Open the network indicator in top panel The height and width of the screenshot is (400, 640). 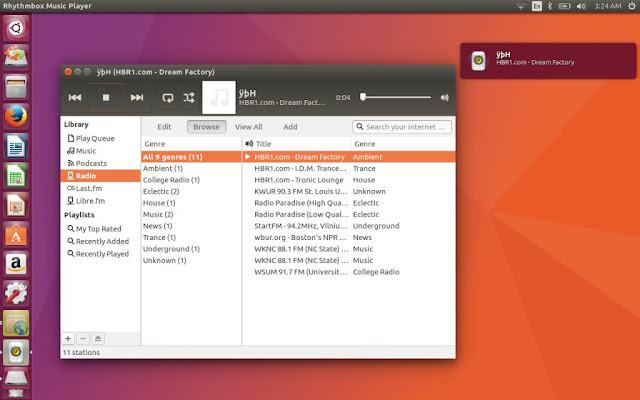click(521, 6)
